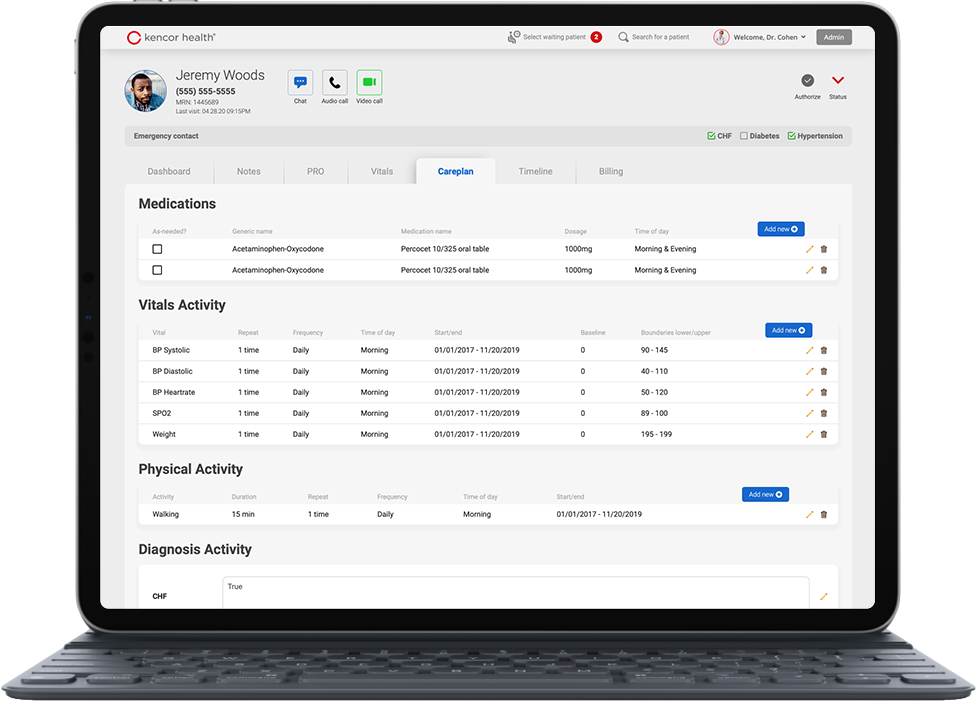
Task: Click the Emergency contact bar label
Action: [166, 136]
